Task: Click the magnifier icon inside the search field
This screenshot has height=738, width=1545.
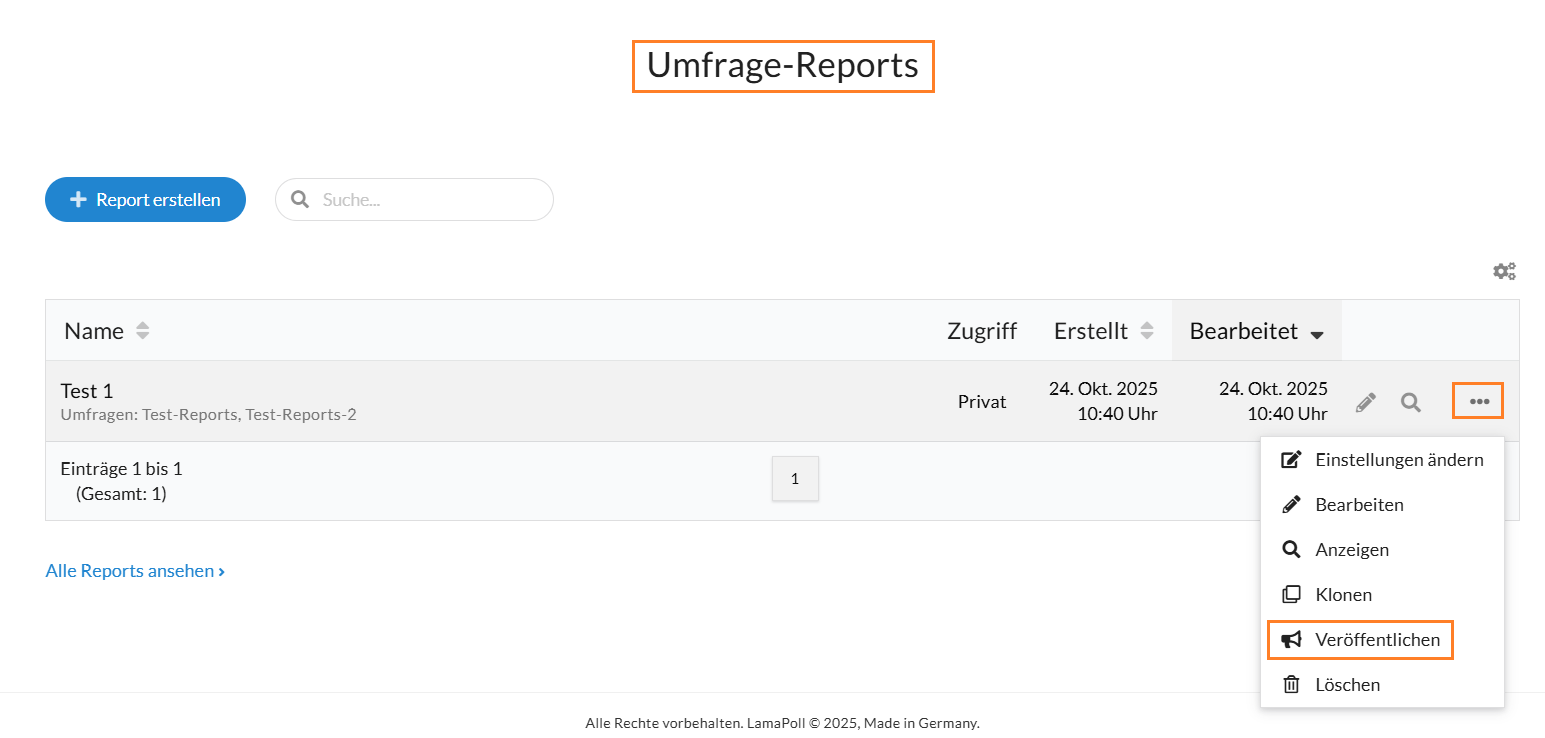Action: pyautogui.click(x=300, y=199)
